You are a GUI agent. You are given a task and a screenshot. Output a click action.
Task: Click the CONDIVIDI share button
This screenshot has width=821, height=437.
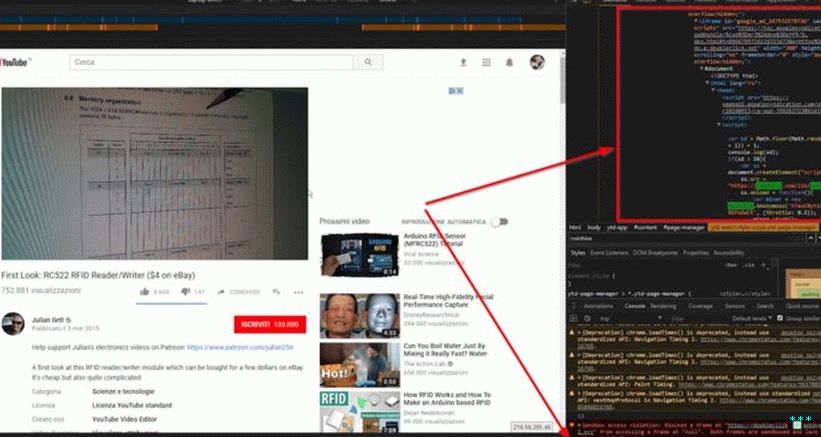(x=239, y=292)
